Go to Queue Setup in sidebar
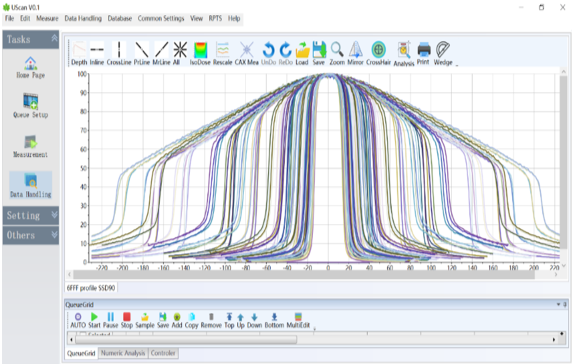The image size is (572, 364). pos(31,106)
